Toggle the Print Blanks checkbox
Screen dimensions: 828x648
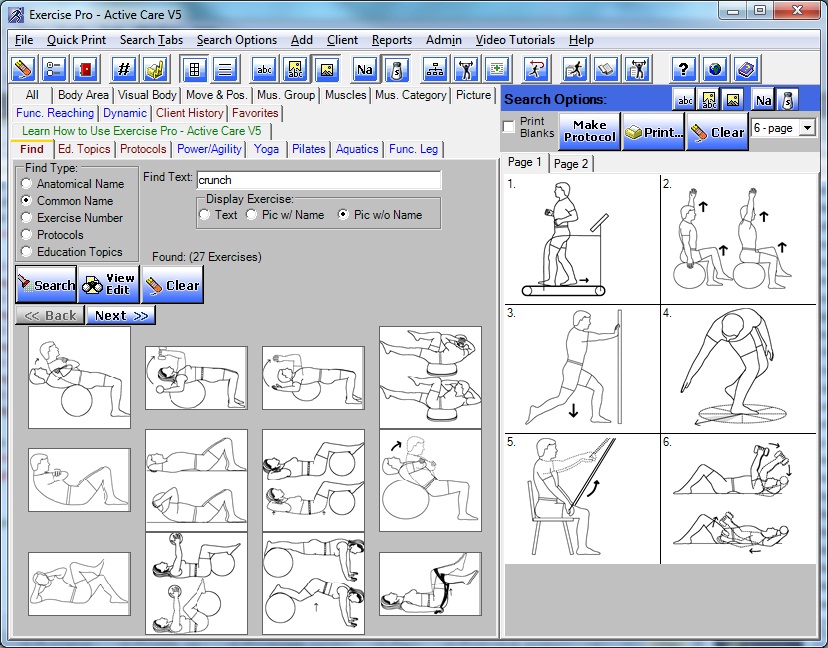(x=509, y=127)
